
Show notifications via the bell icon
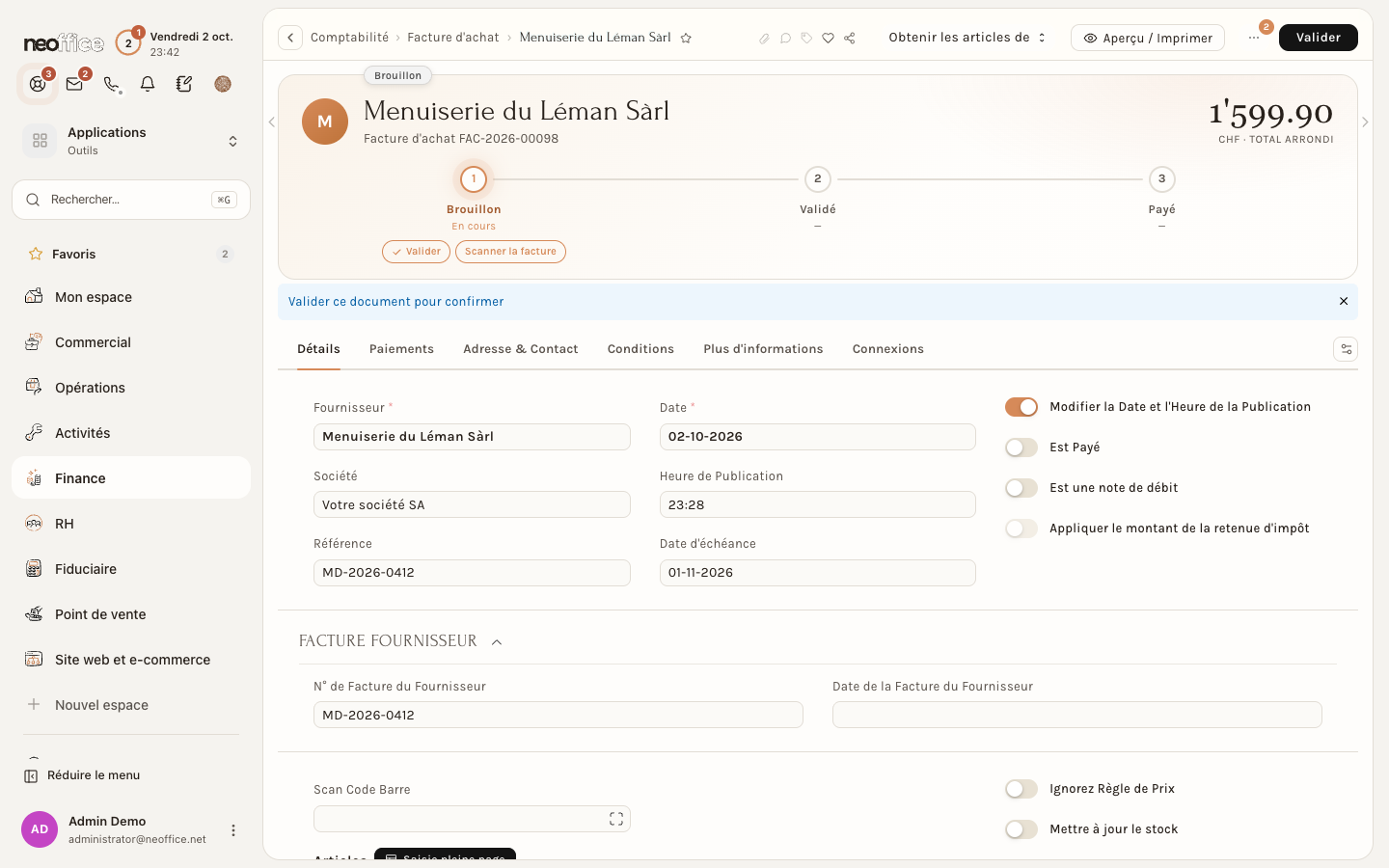tap(148, 84)
